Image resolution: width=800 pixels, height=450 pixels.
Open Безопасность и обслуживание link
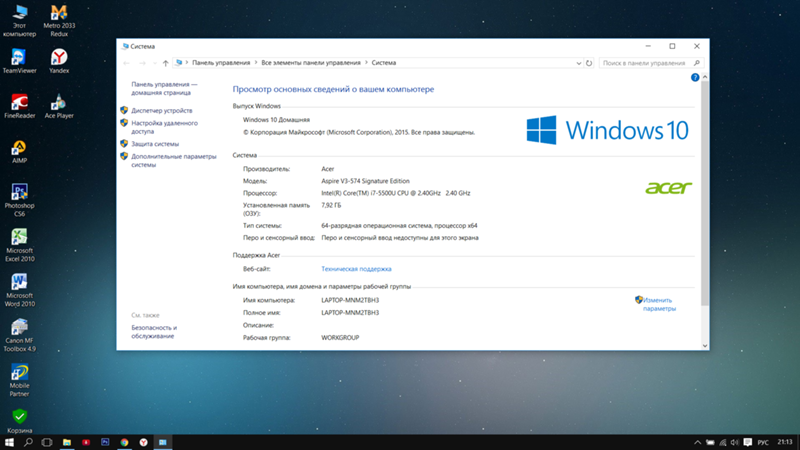coord(154,332)
